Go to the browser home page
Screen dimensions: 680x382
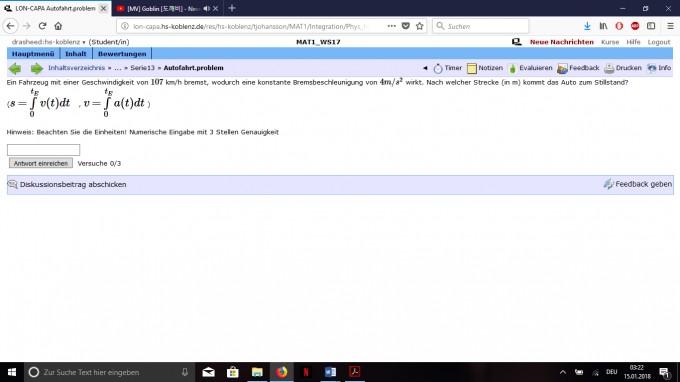click(x=58, y=26)
